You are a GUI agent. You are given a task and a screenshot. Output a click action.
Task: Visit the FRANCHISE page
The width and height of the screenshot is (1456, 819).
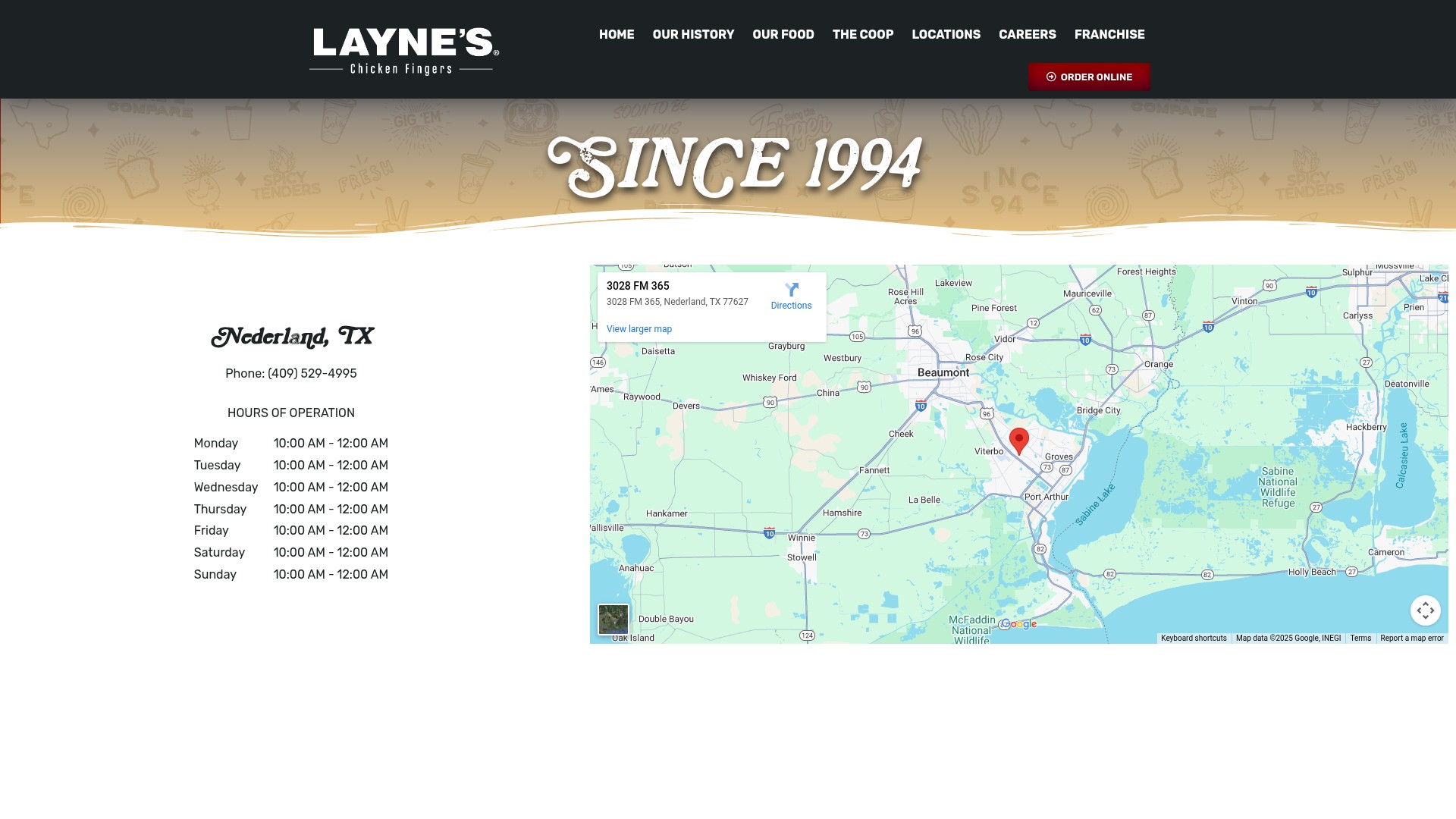(x=1109, y=35)
